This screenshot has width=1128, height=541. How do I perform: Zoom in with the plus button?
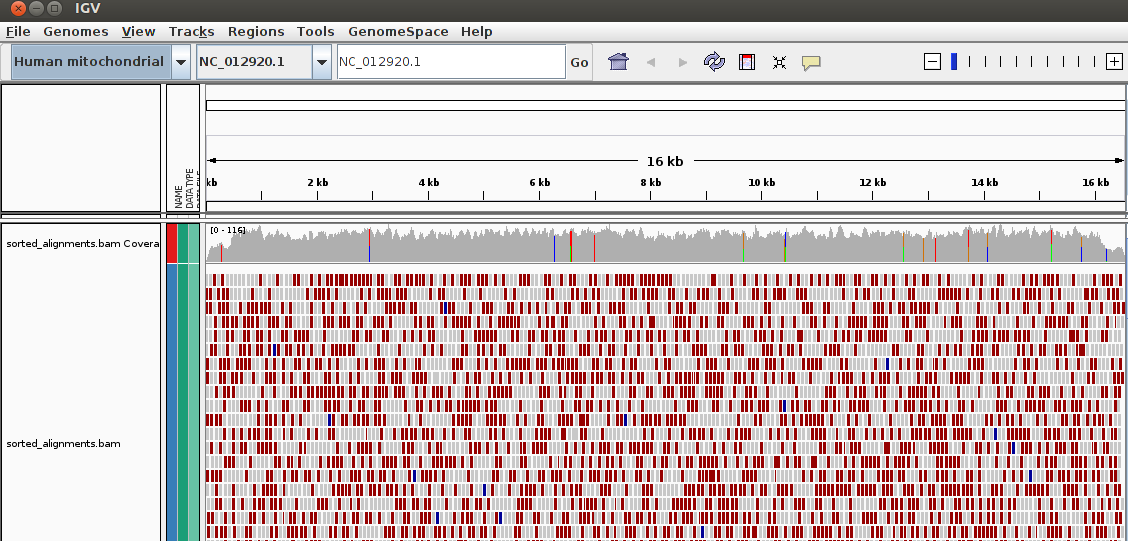click(x=1114, y=62)
